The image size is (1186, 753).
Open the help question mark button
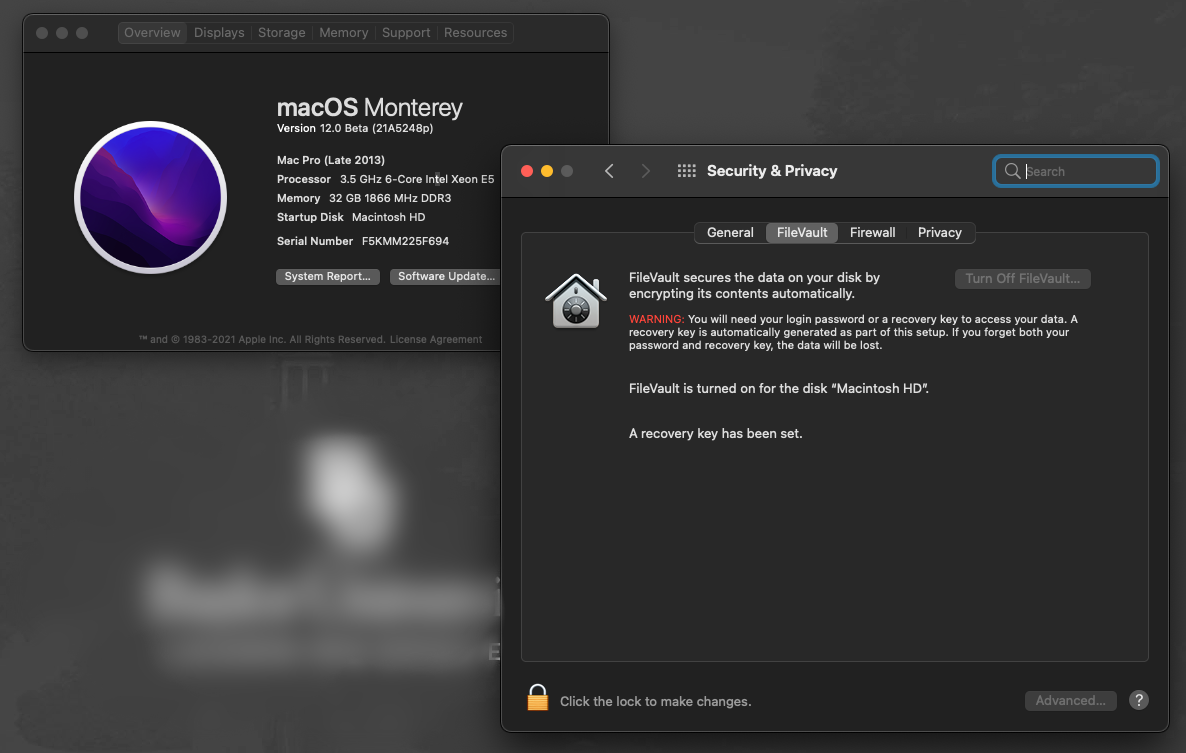[x=1138, y=700]
